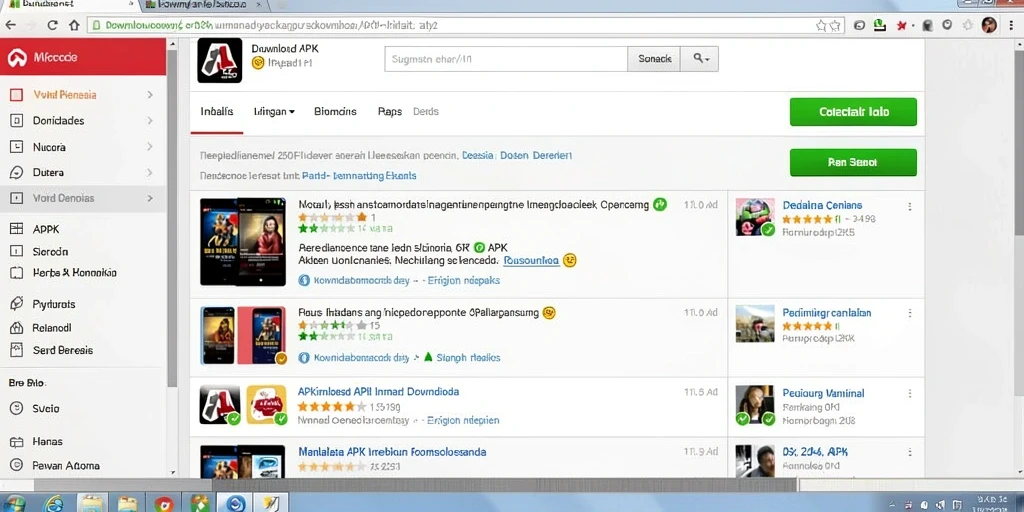Bookmark page with the star icon

coord(822,25)
